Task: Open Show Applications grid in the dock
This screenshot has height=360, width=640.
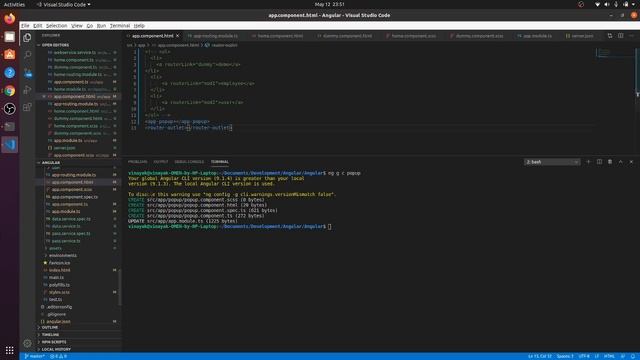Action: point(10,350)
